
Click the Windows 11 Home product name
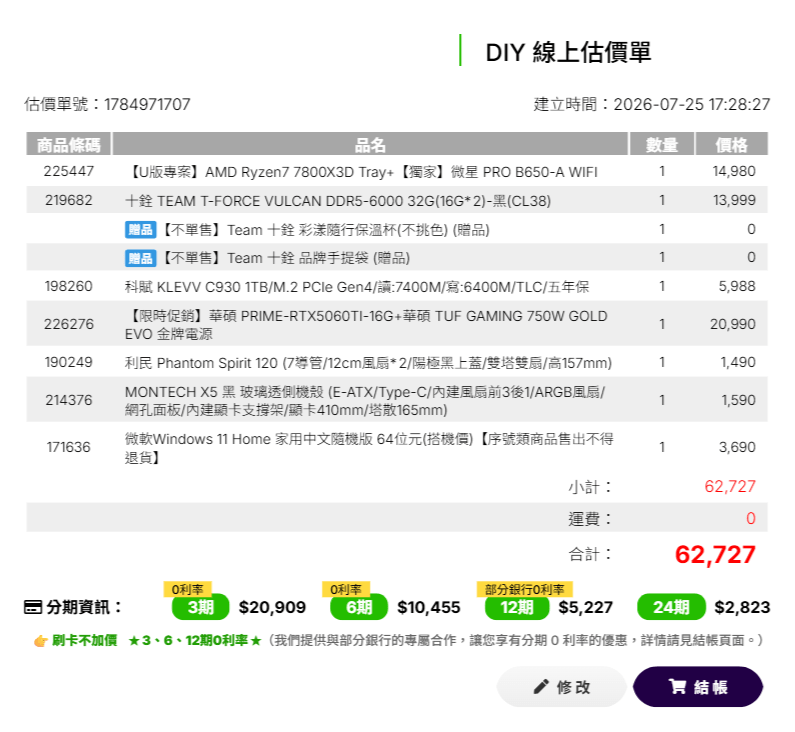369,448
